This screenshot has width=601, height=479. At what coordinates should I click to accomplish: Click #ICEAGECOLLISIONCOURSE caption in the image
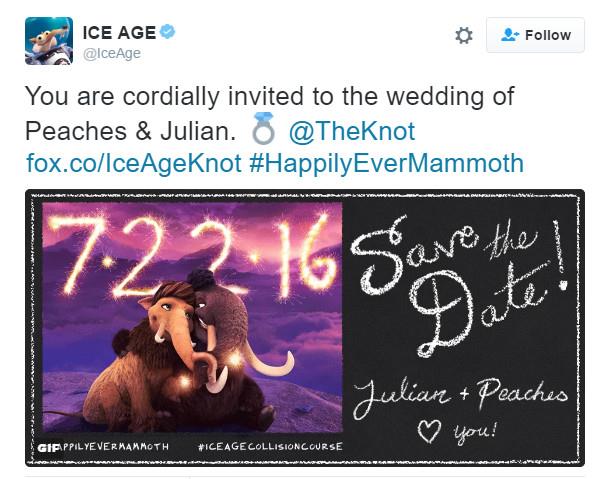point(270,446)
